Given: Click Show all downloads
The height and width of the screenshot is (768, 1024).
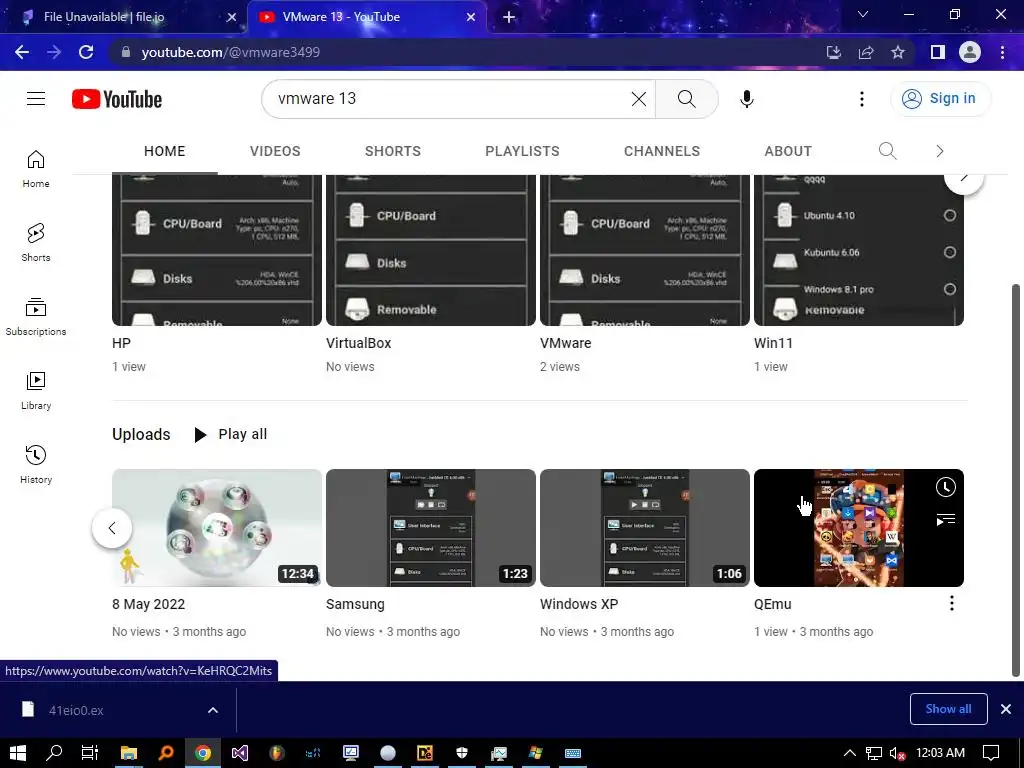Looking at the screenshot, I should coord(948,709).
